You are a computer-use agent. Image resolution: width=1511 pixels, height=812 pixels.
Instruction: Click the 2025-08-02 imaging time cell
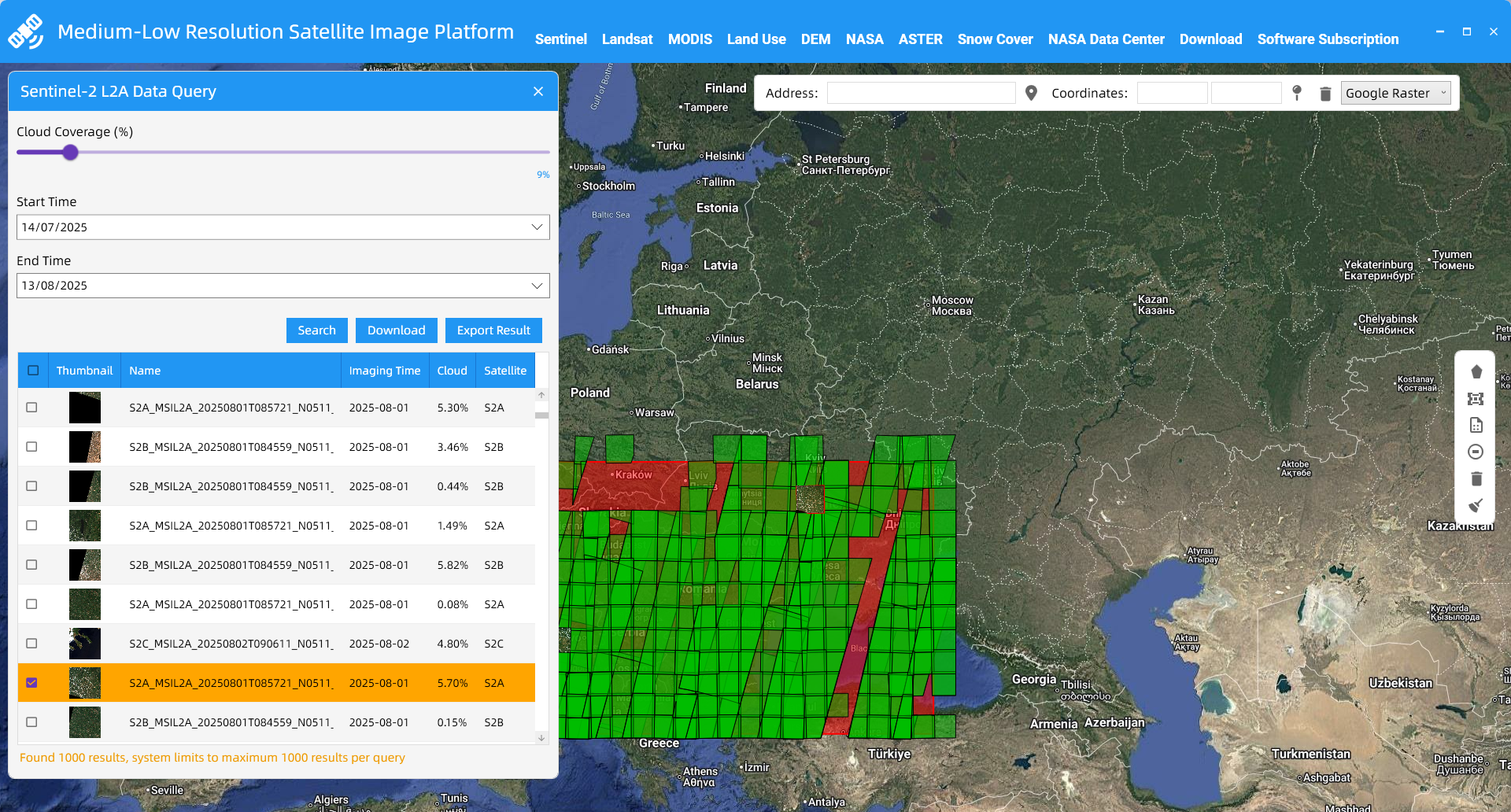[x=379, y=644]
